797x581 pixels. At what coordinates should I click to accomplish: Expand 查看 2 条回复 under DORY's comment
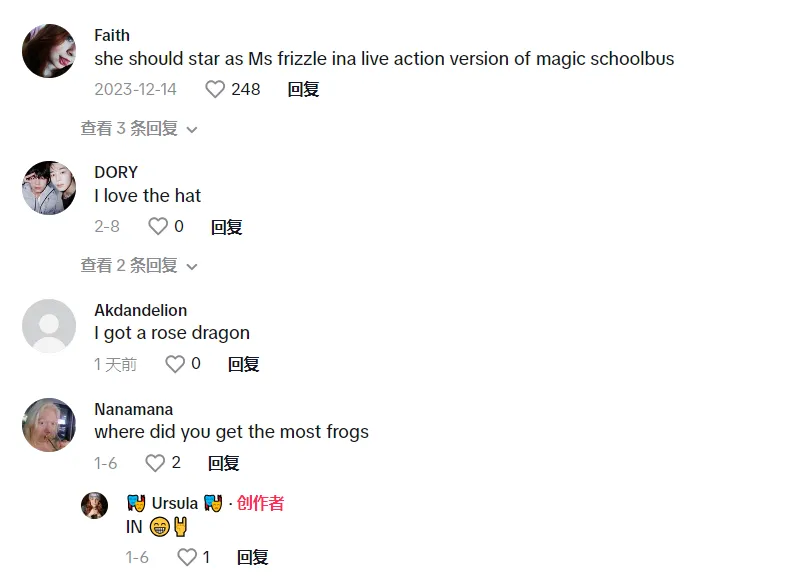tap(139, 266)
